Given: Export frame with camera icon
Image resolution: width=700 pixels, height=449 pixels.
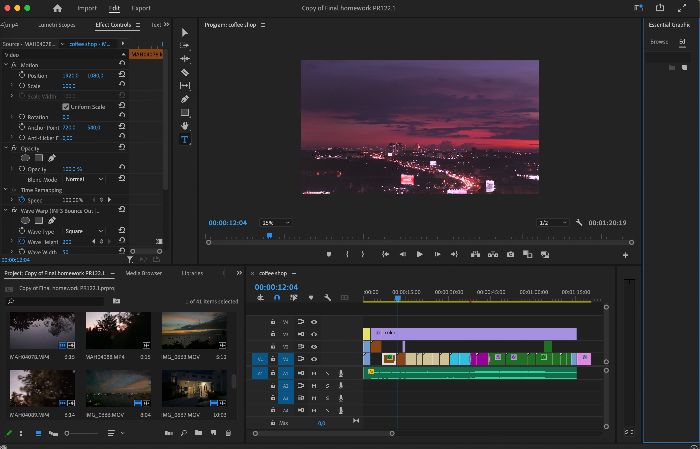Looking at the screenshot, I should (x=510, y=254).
